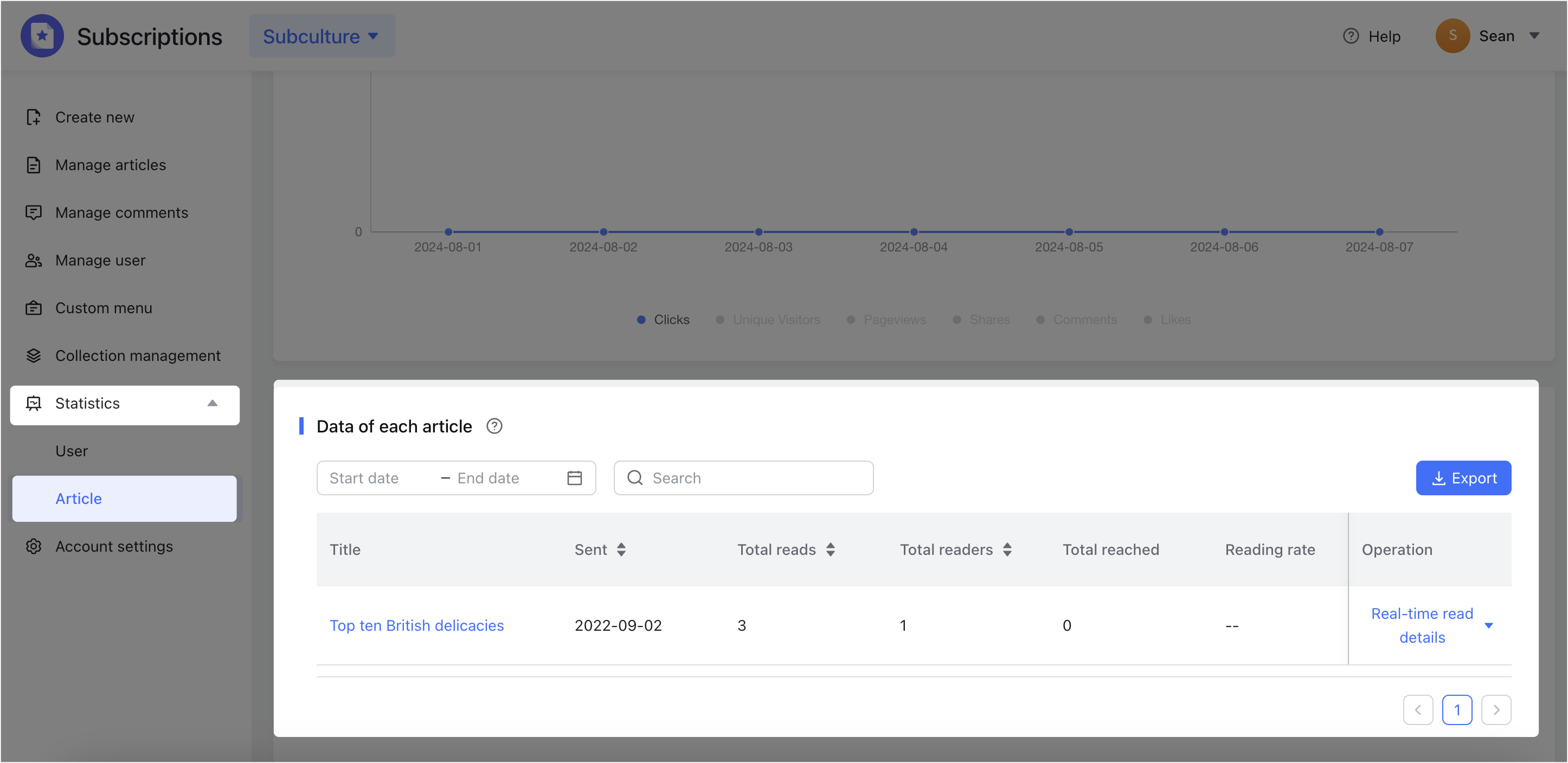Click the Custom menu briefcase icon

34,308
